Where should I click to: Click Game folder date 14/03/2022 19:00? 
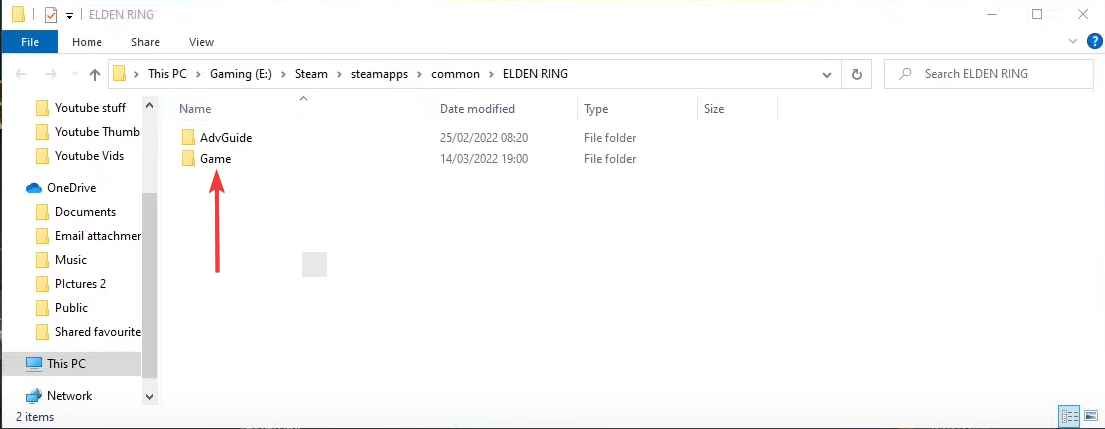pyautogui.click(x=483, y=159)
